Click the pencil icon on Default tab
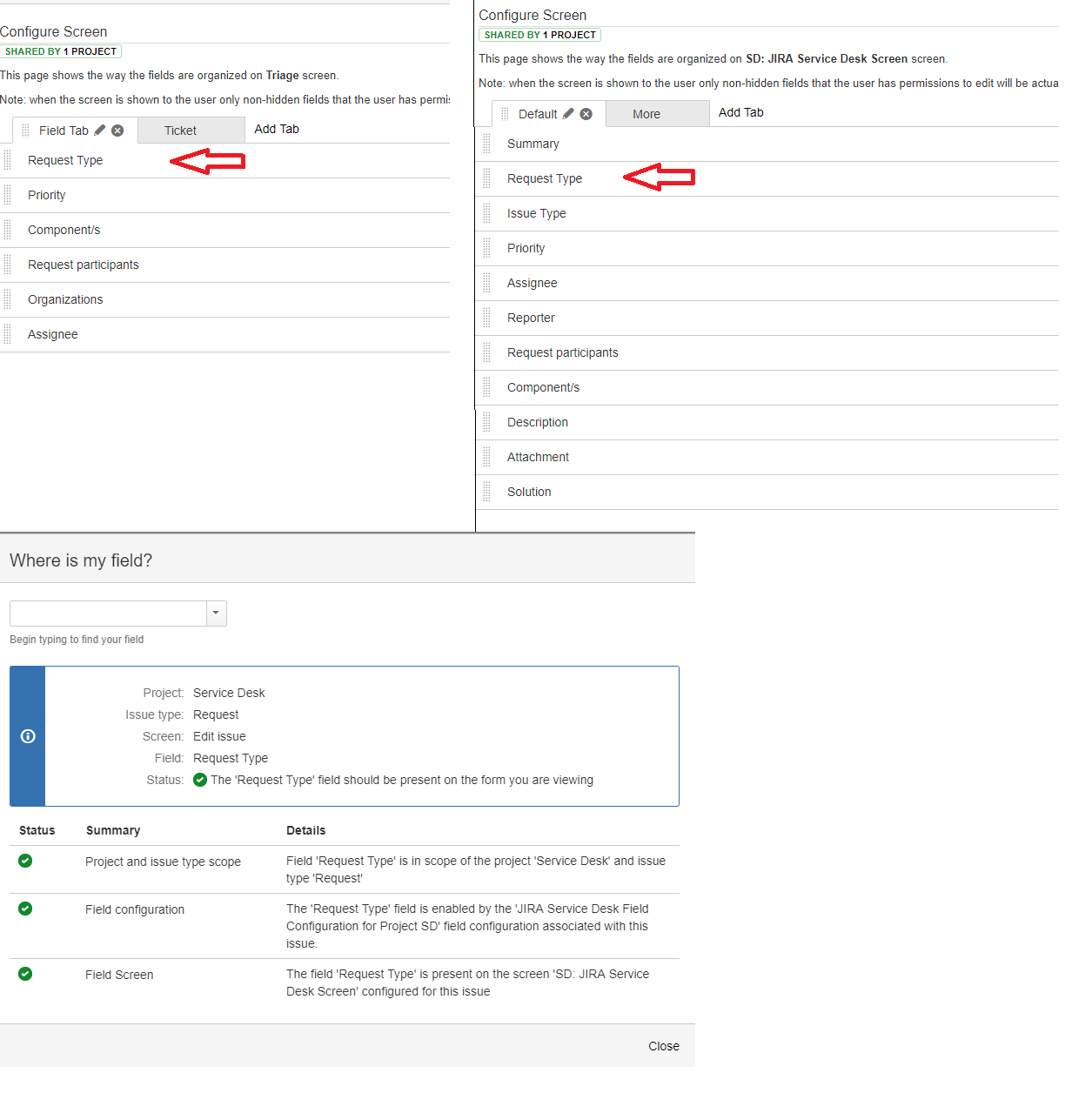 pyautogui.click(x=568, y=114)
